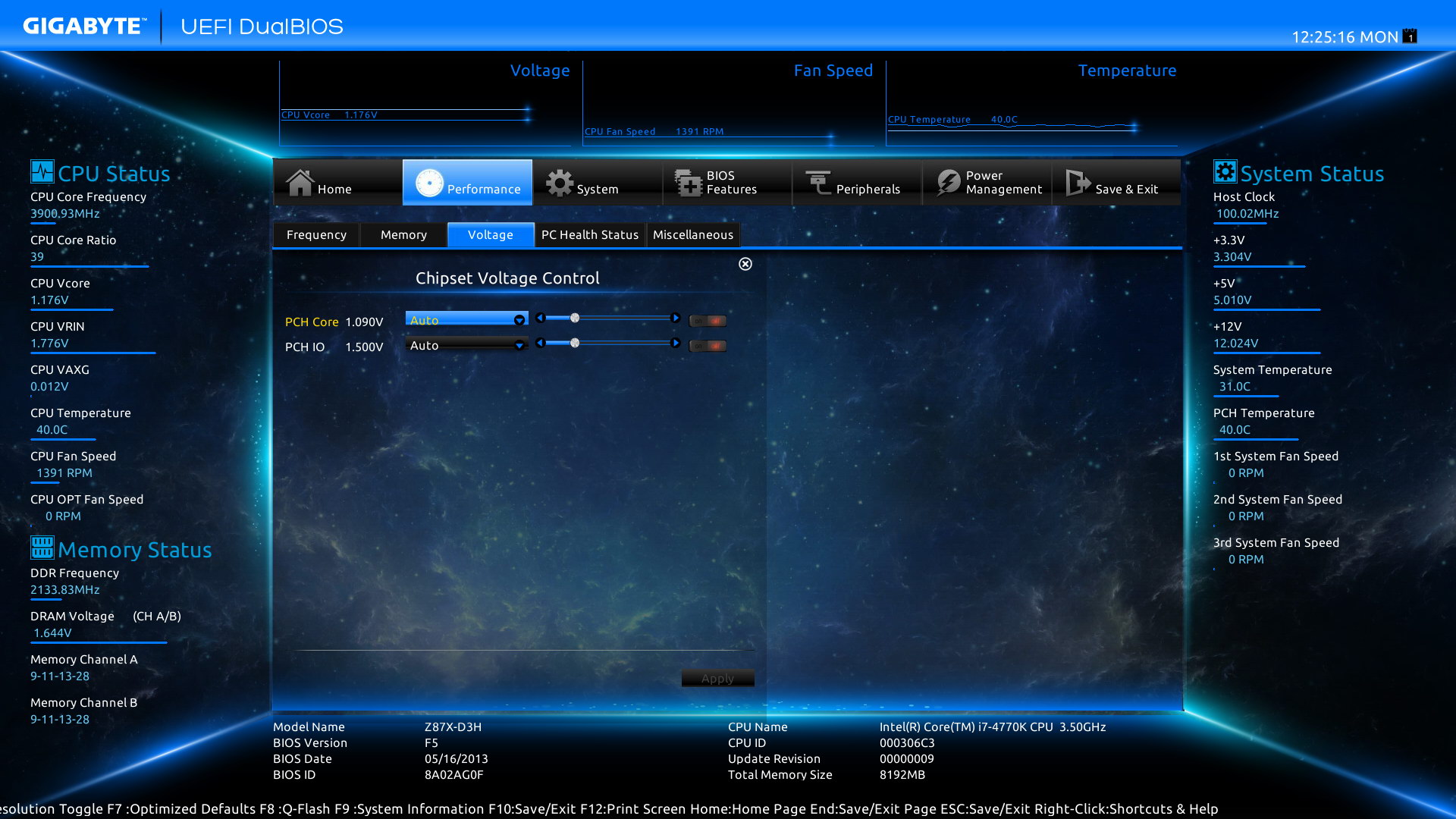Click the System Status gear icon
Screen dimensions: 1456x819
(x=1225, y=171)
